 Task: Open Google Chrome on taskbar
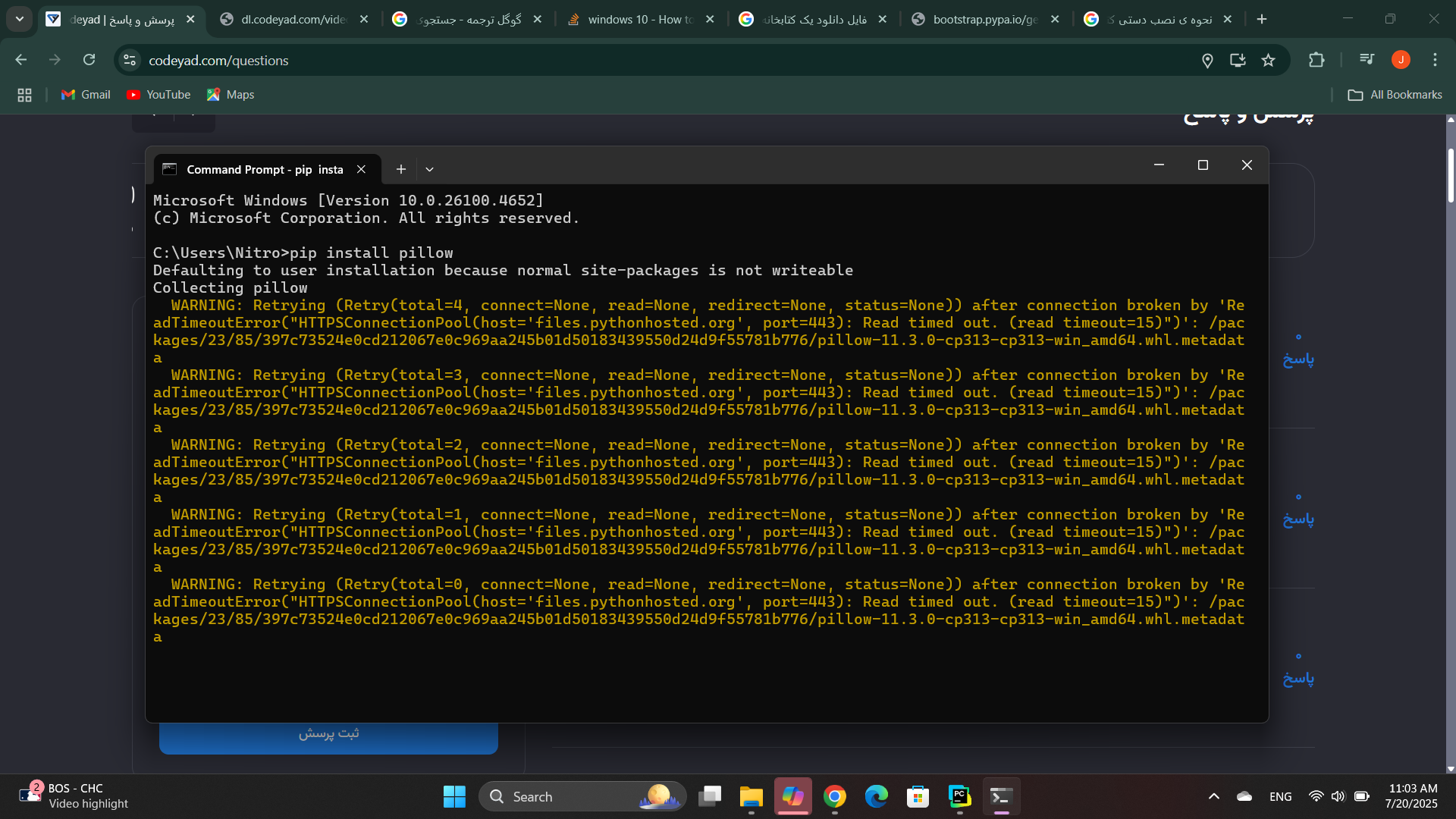coord(835,796)
